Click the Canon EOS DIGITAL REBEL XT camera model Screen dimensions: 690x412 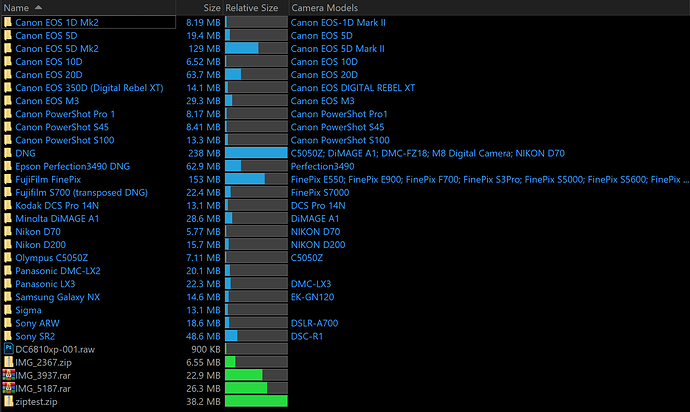click(352, 88)
